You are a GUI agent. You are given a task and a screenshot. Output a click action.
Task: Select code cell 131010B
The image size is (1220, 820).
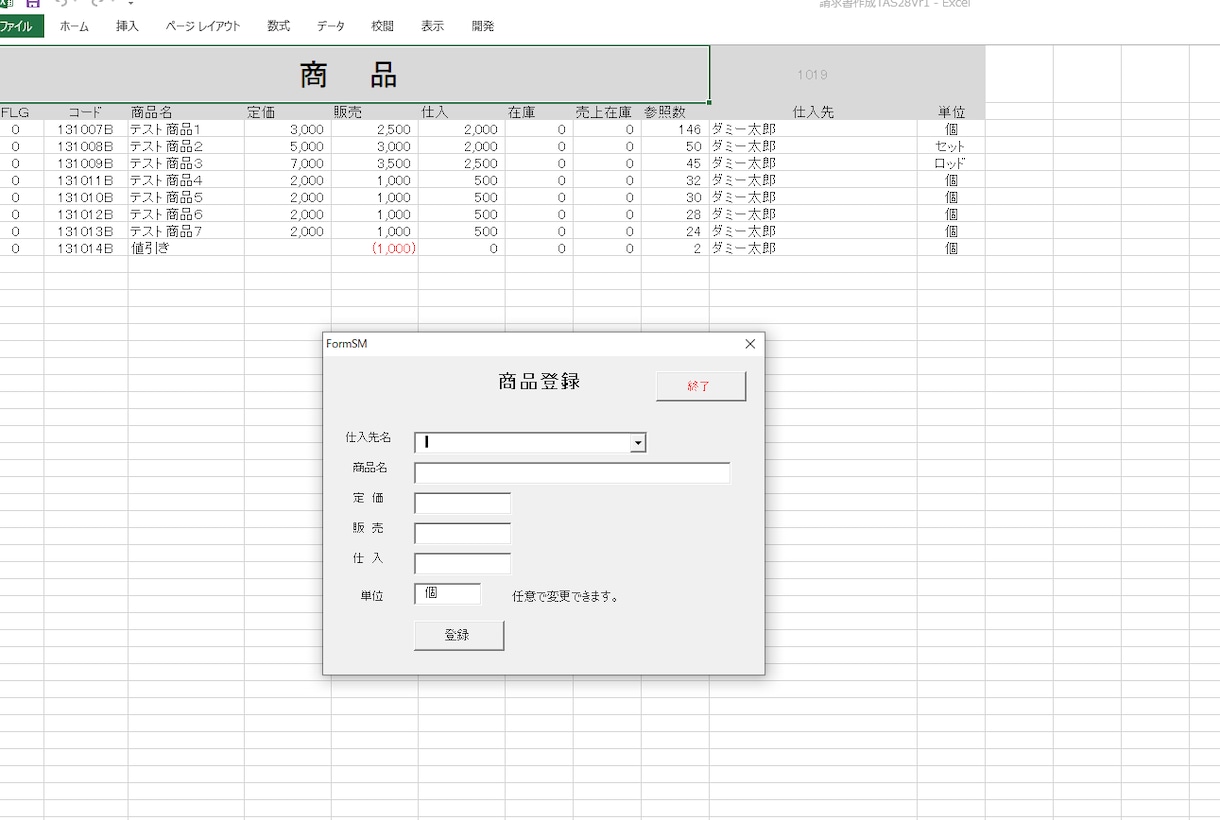(86, 197)
